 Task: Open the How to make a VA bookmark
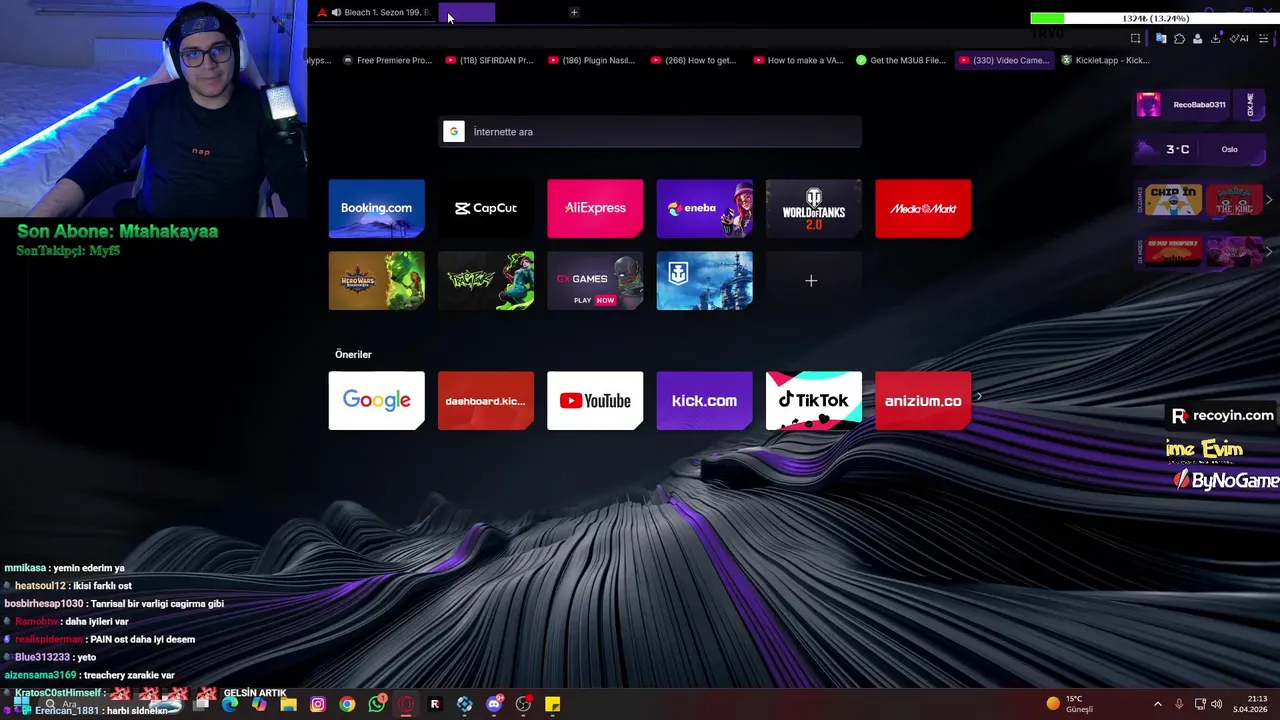point(797,60)
